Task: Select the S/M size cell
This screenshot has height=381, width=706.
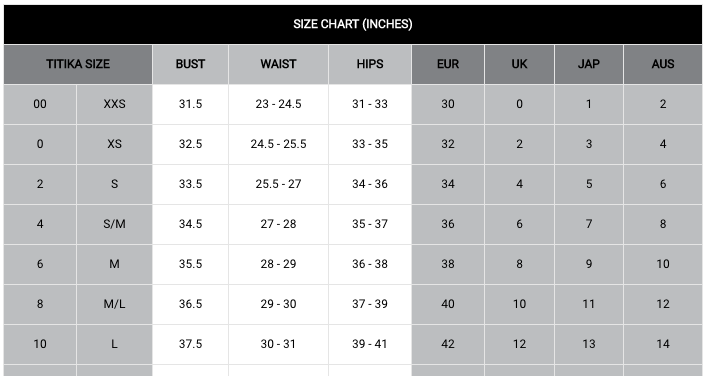Action: (x=114, y=224)
